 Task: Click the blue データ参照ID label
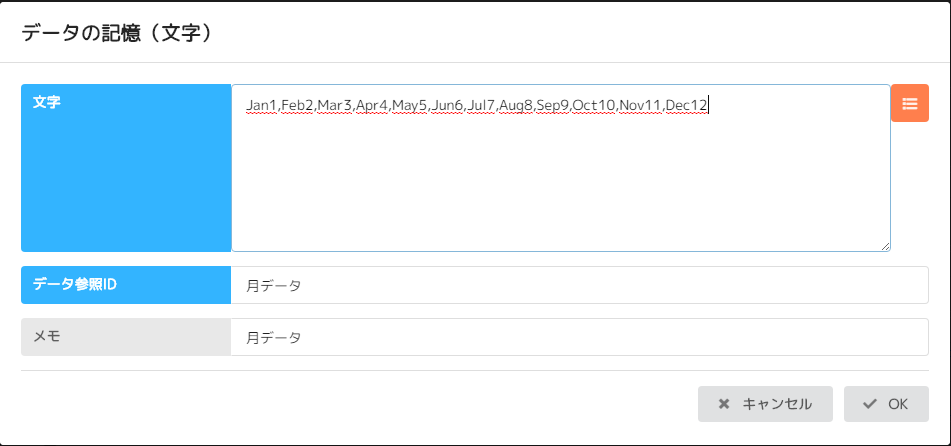pos(126,285)
